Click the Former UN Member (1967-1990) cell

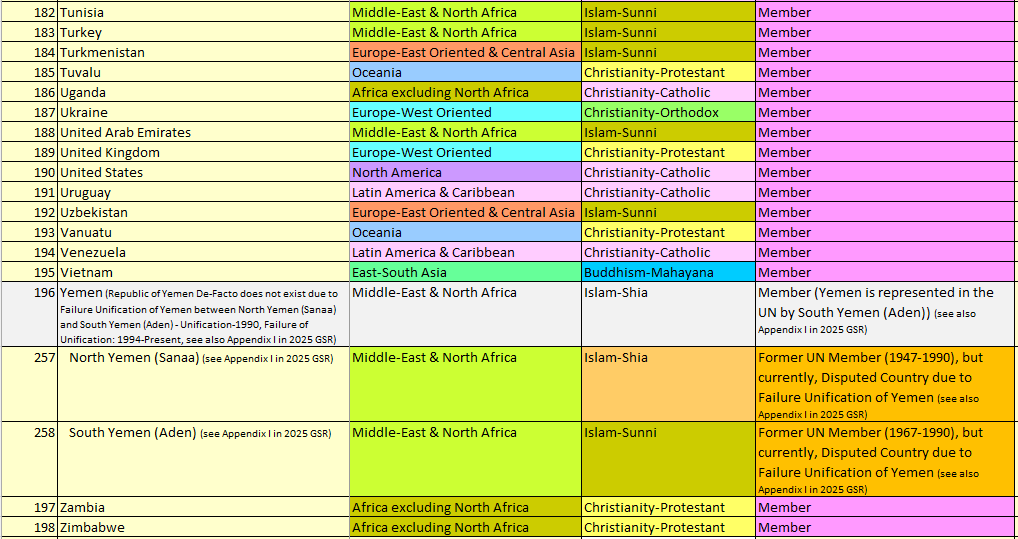pyautogui.click(x=887, y=459)
